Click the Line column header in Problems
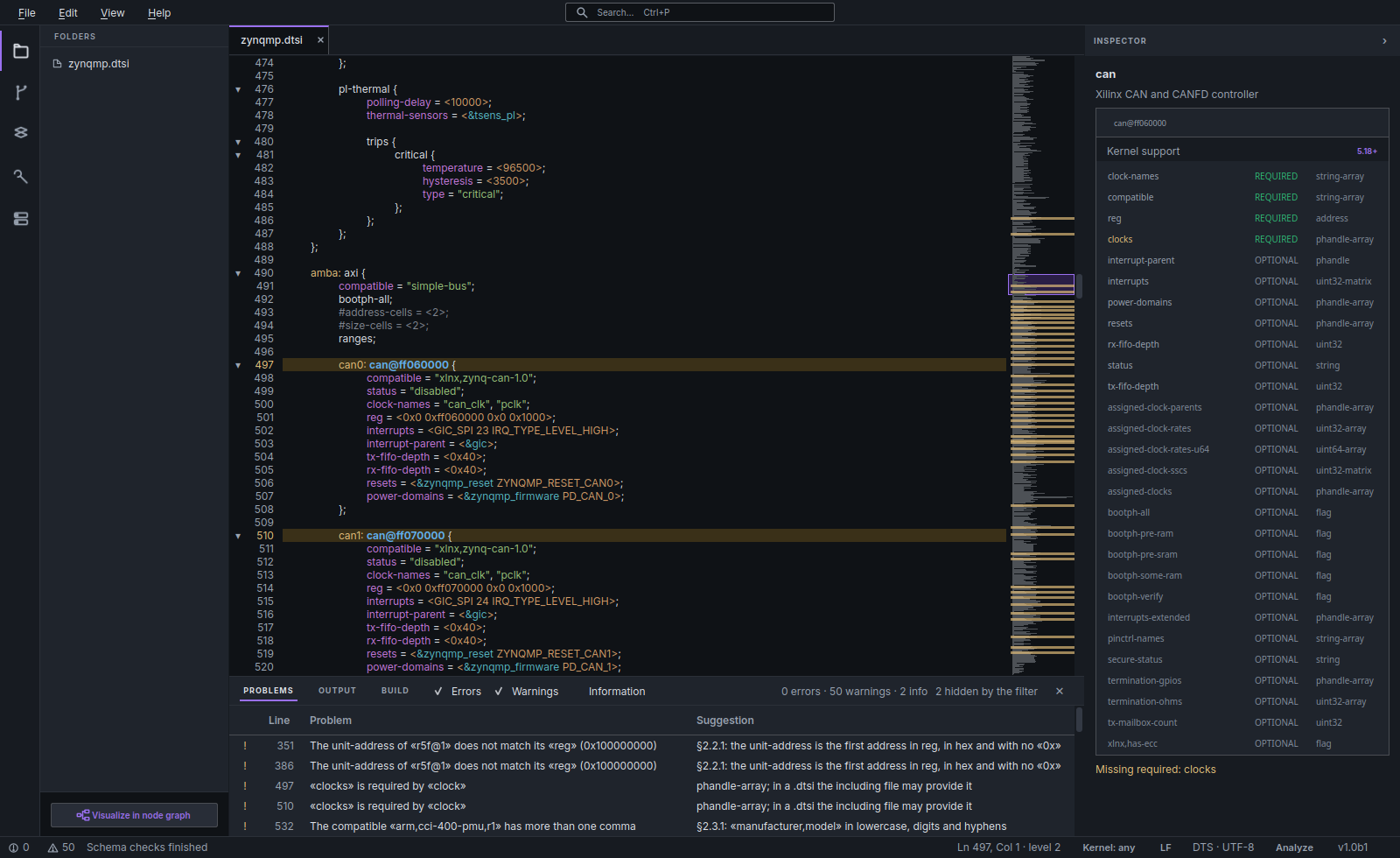The width and height of the screenshot is (1400, 858). (x=279, y=721)
